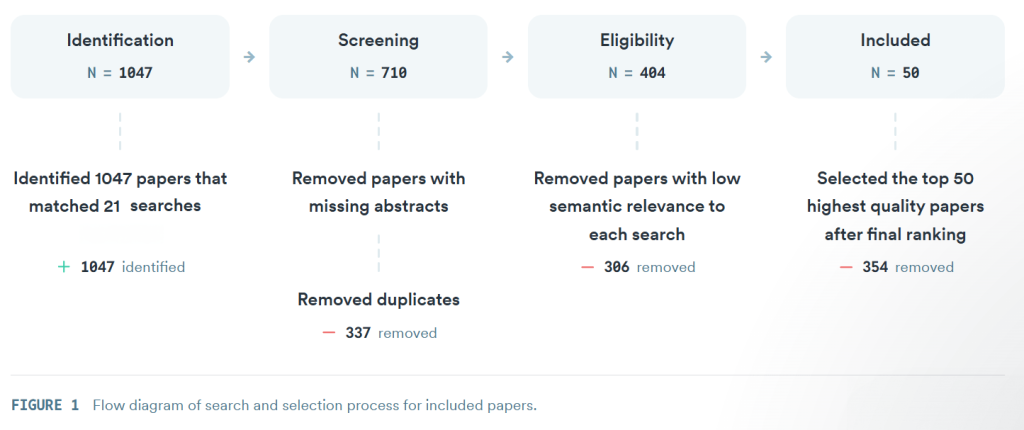Click the green plus icon beside 1047 identified
Screen dimensions: 1024x430
pyautogui.click(x=65, y=267)
